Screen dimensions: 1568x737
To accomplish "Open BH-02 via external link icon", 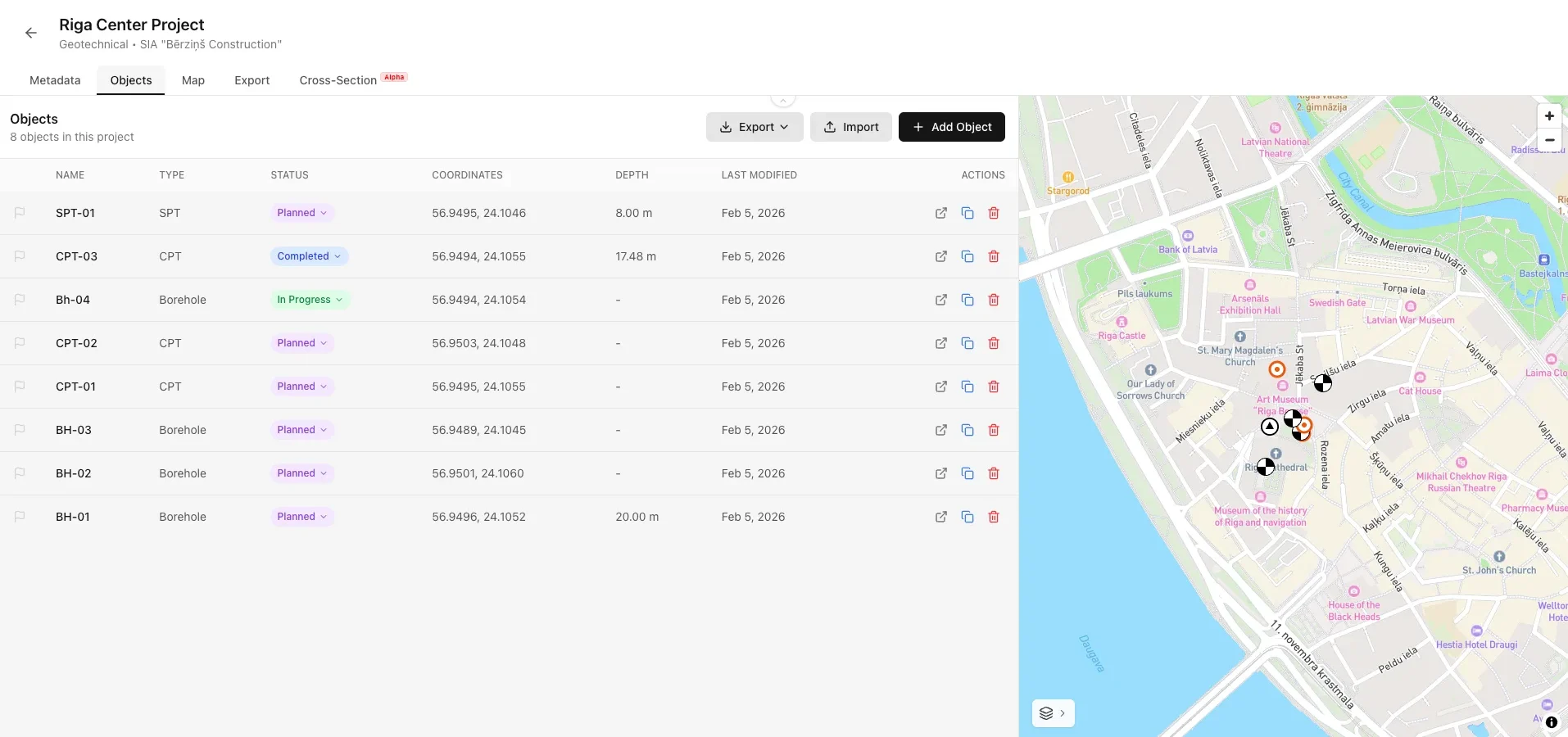I will [941, 473].
